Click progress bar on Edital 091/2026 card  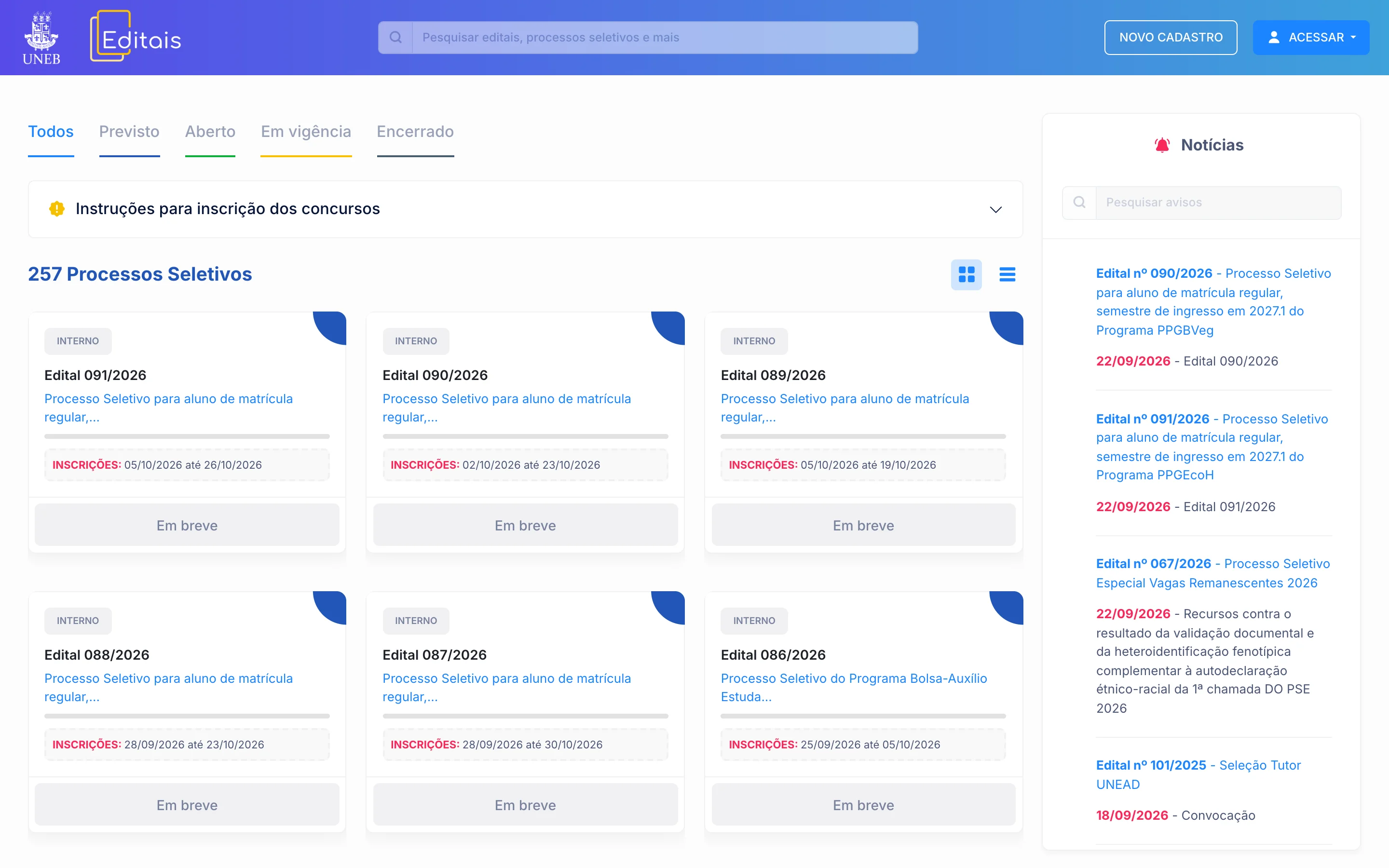tap(187, 436)
